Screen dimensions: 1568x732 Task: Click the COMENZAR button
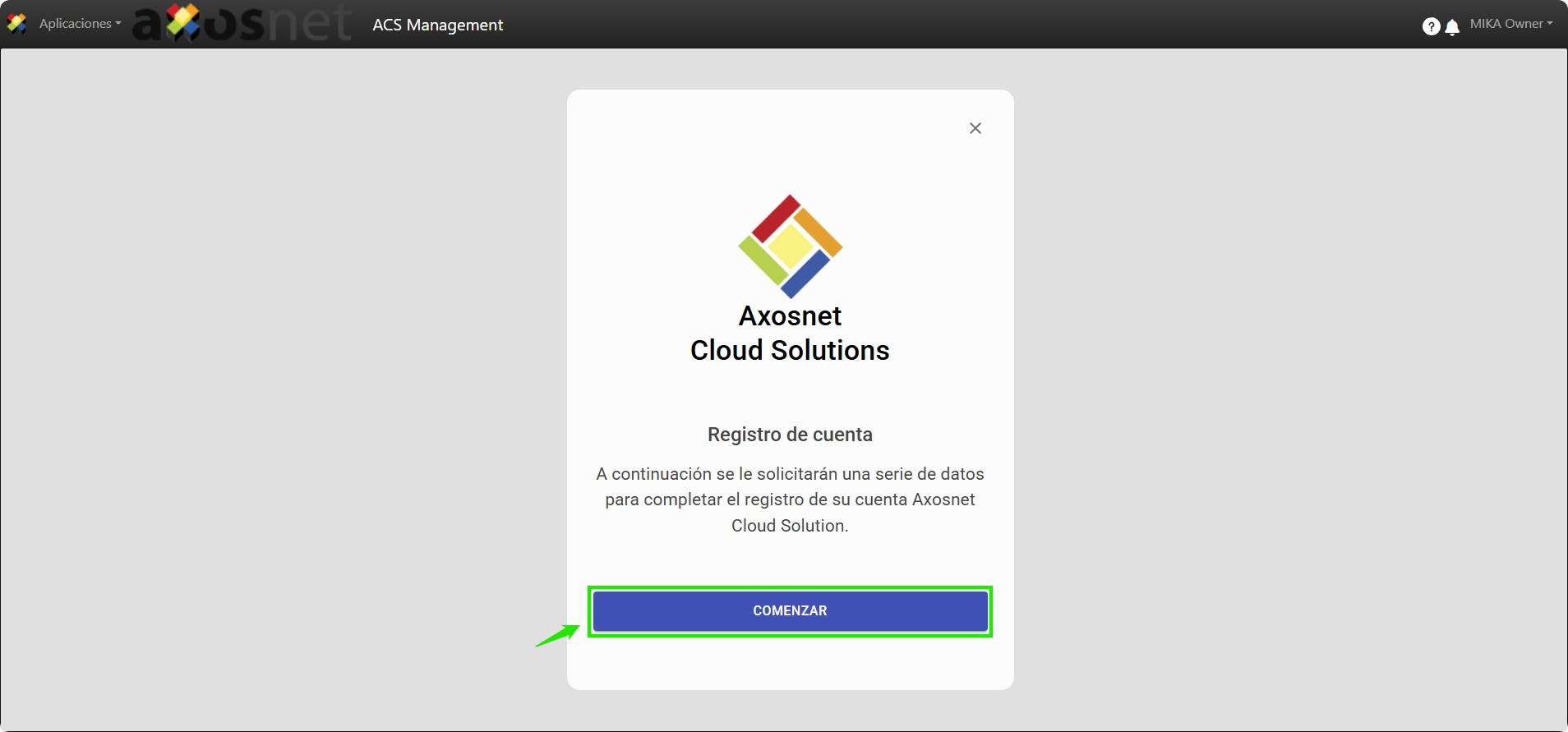click(790, 611)
